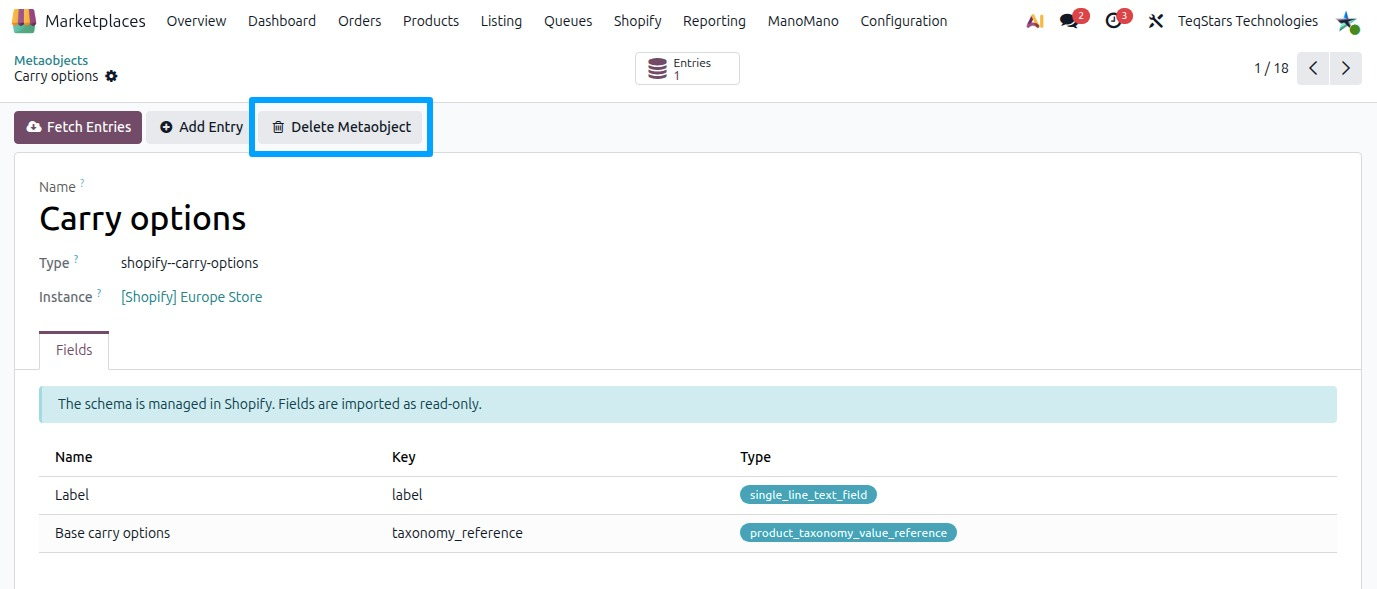
Task: Open the Marketplaces app home icon
Action: (24, 20)
